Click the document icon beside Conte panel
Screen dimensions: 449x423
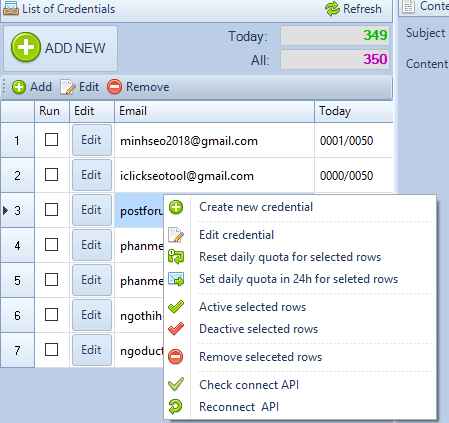click(408, 6)
